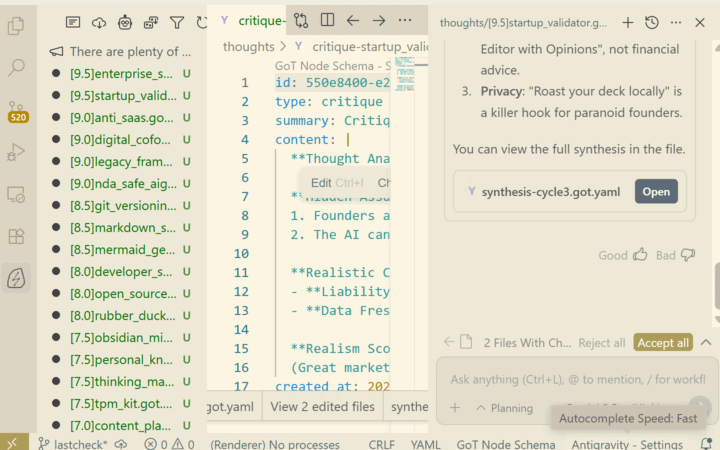Open the [9.0]anti_saas.go... file in list
Viewport: 720px width, 450px height.
pos(121,118)
